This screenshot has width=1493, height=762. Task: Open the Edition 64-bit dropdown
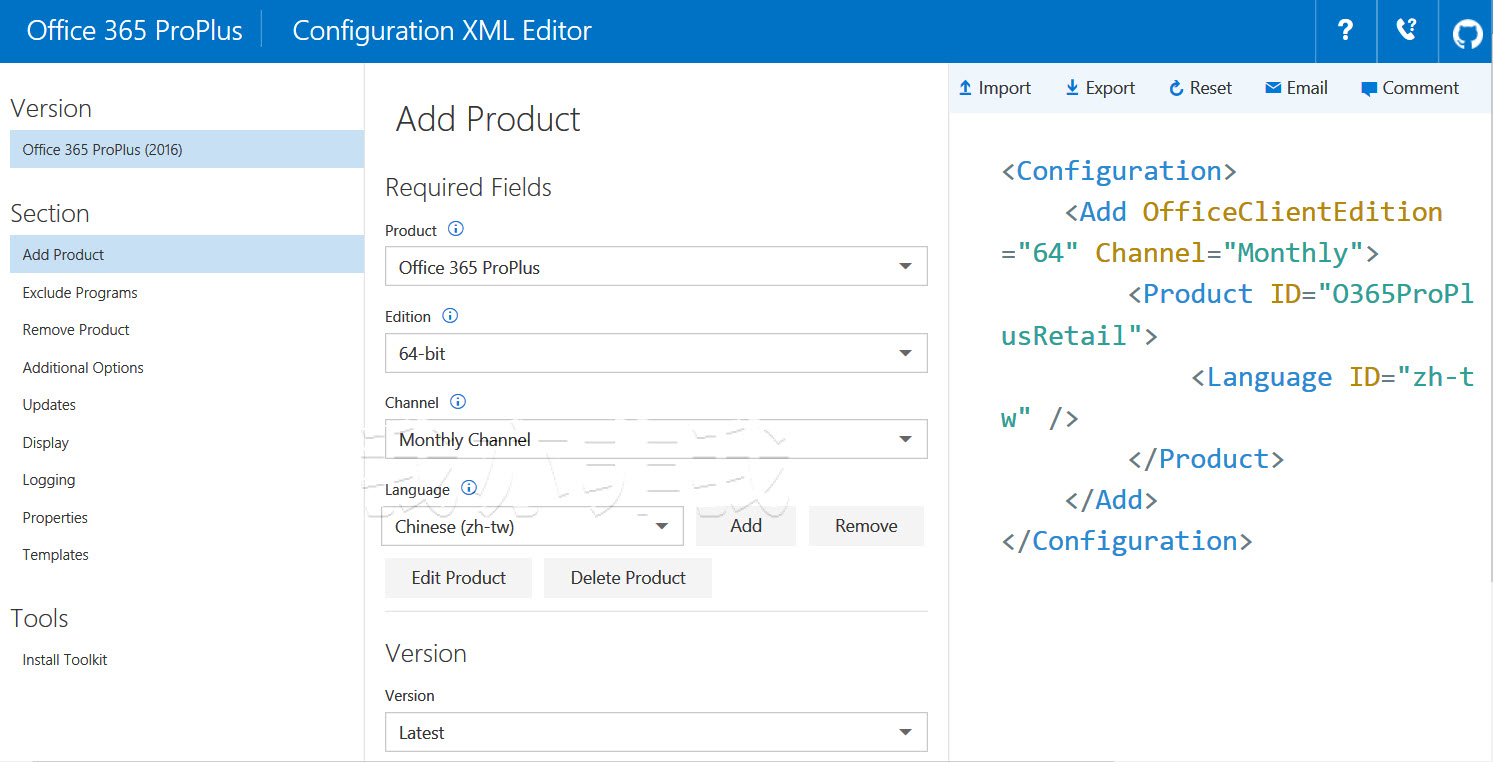click(656, 353)
